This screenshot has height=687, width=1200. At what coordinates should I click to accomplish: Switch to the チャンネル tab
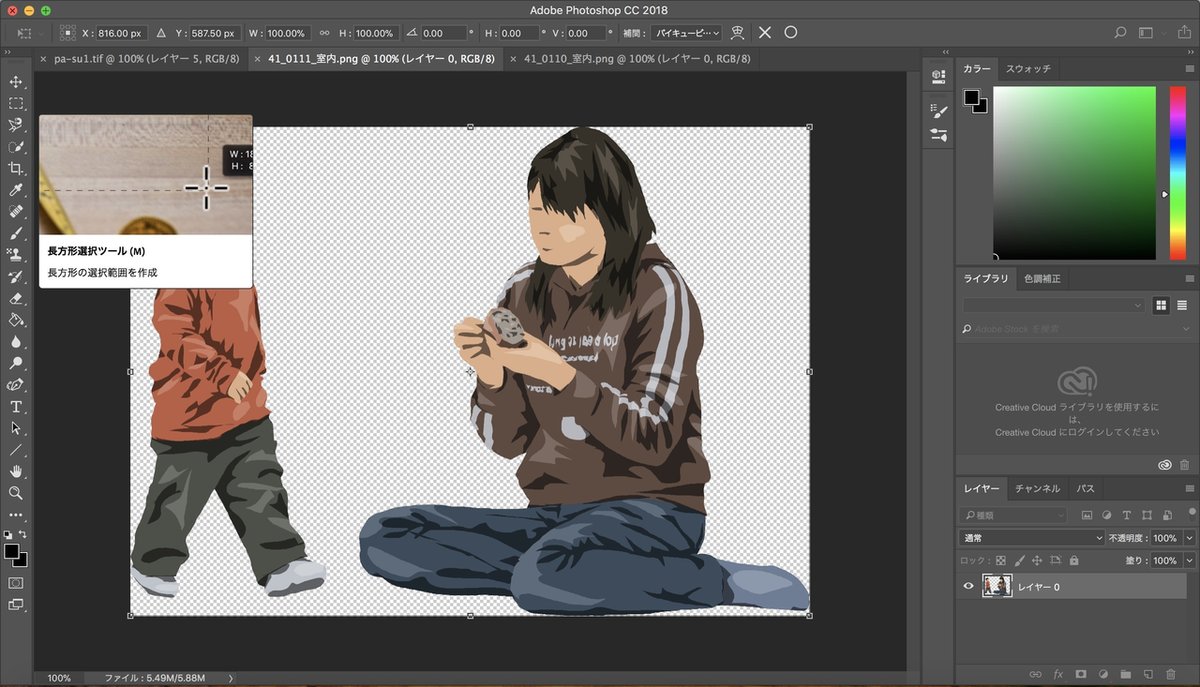click(1037, 489)
